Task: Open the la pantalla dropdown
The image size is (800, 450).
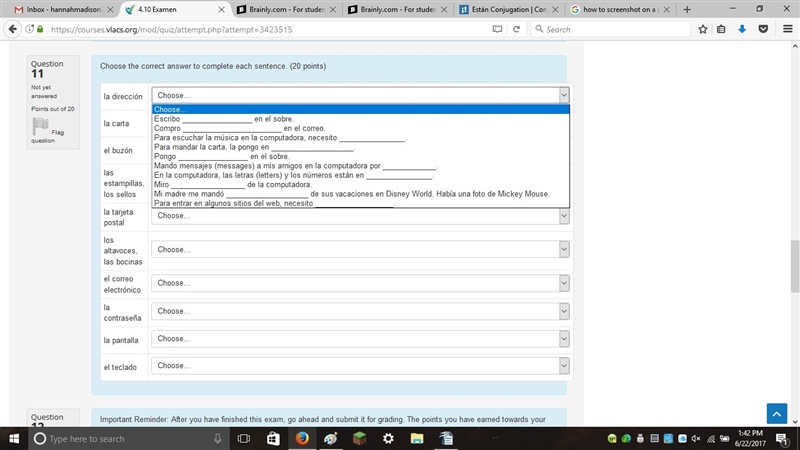Action: [x=360, y=339]
